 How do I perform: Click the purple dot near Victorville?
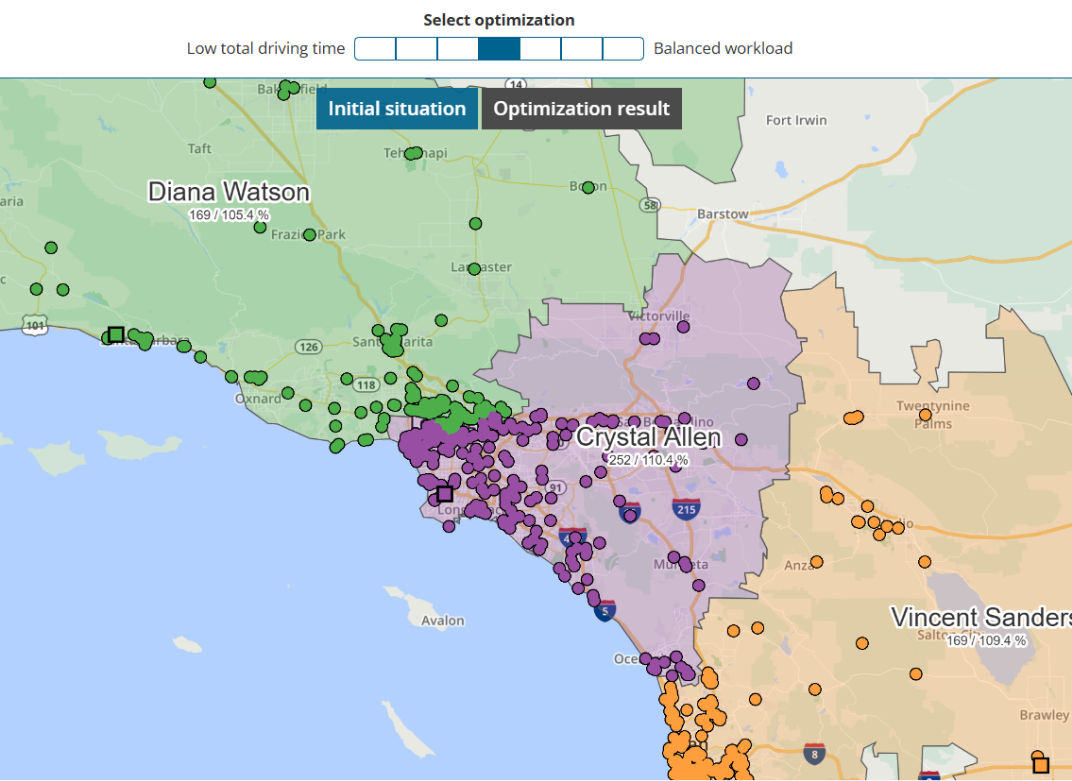click(683, 327)
